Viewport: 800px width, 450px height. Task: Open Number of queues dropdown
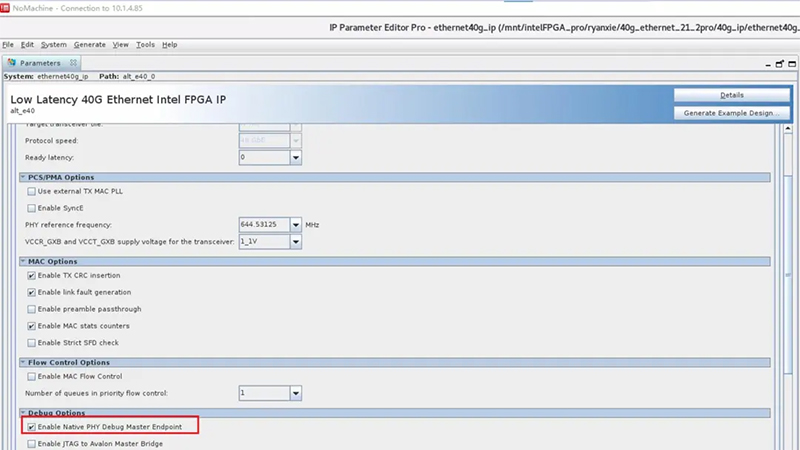(295, 393)
